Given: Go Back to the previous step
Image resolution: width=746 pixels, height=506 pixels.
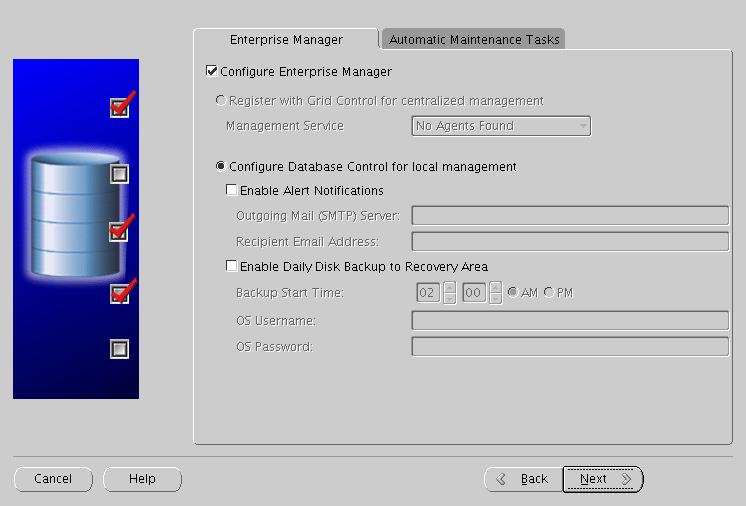Looking at the screenshot, I should click(523, 479).
